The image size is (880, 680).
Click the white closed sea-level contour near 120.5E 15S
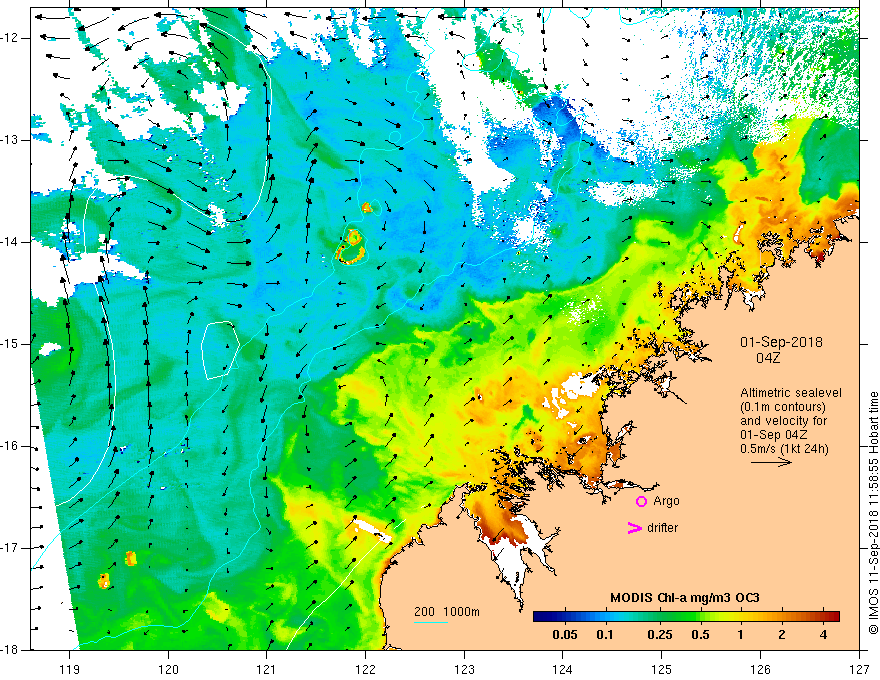(220, 351)
